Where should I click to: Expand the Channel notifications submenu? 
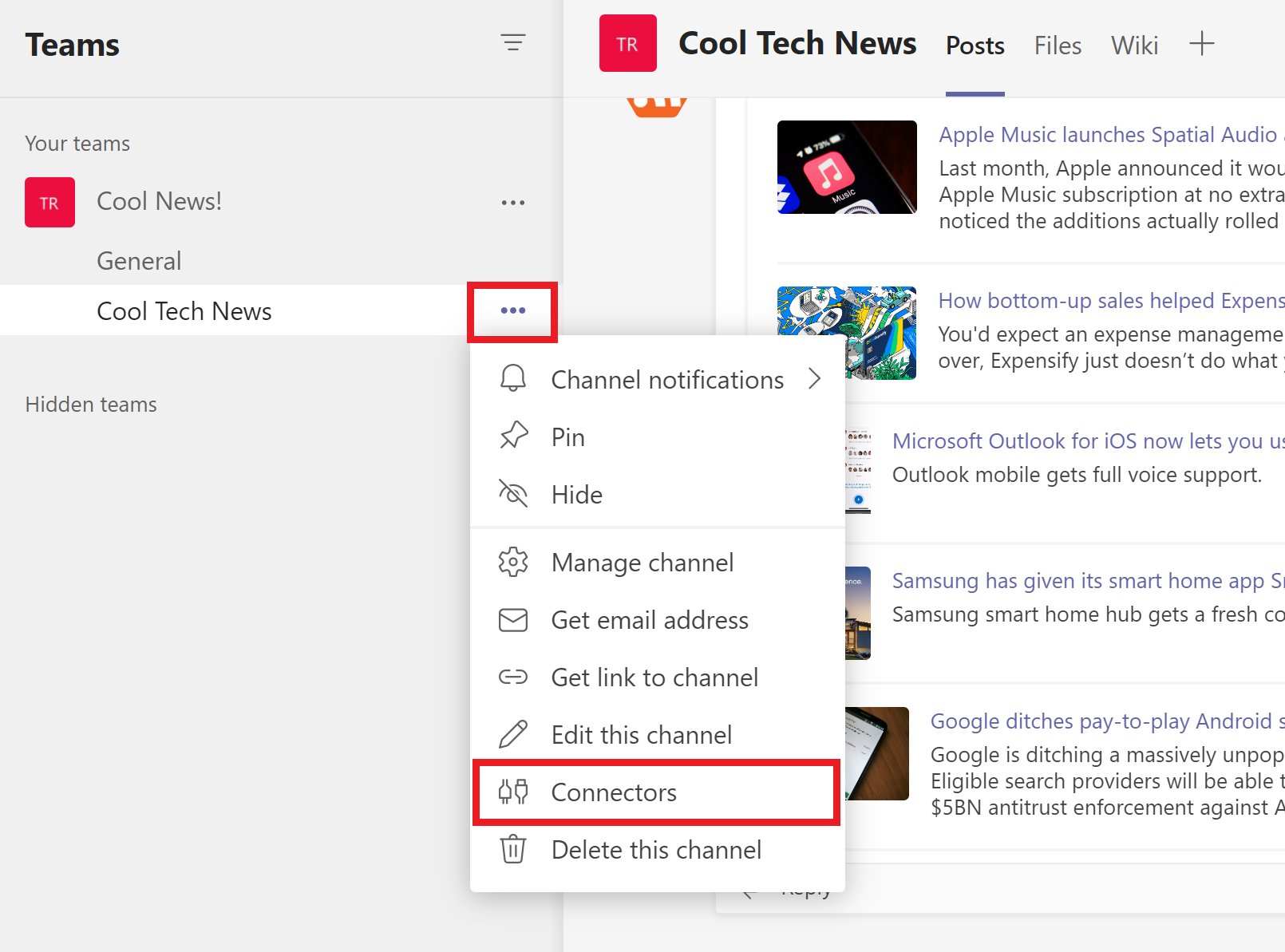pyautogui.click(x=815, y=379)
